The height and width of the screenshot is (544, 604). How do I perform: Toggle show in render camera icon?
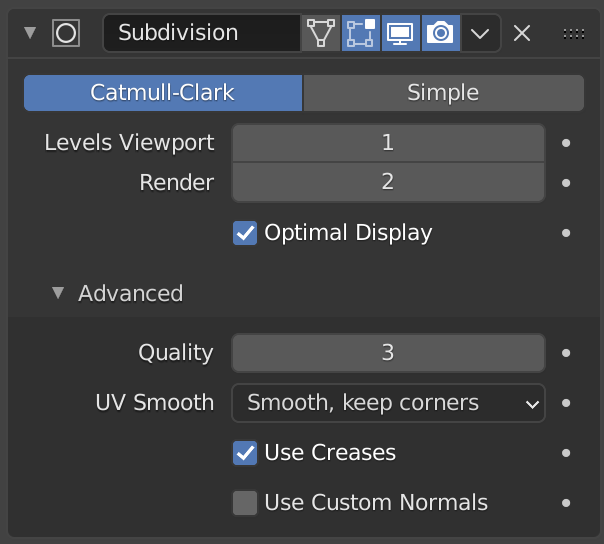click(440, 33)
